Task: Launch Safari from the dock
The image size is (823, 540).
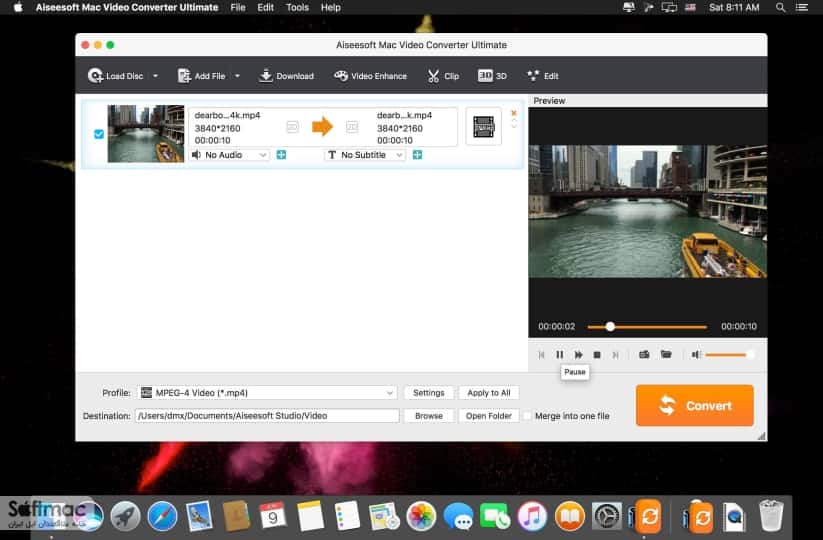Action: tap(162, 516)
